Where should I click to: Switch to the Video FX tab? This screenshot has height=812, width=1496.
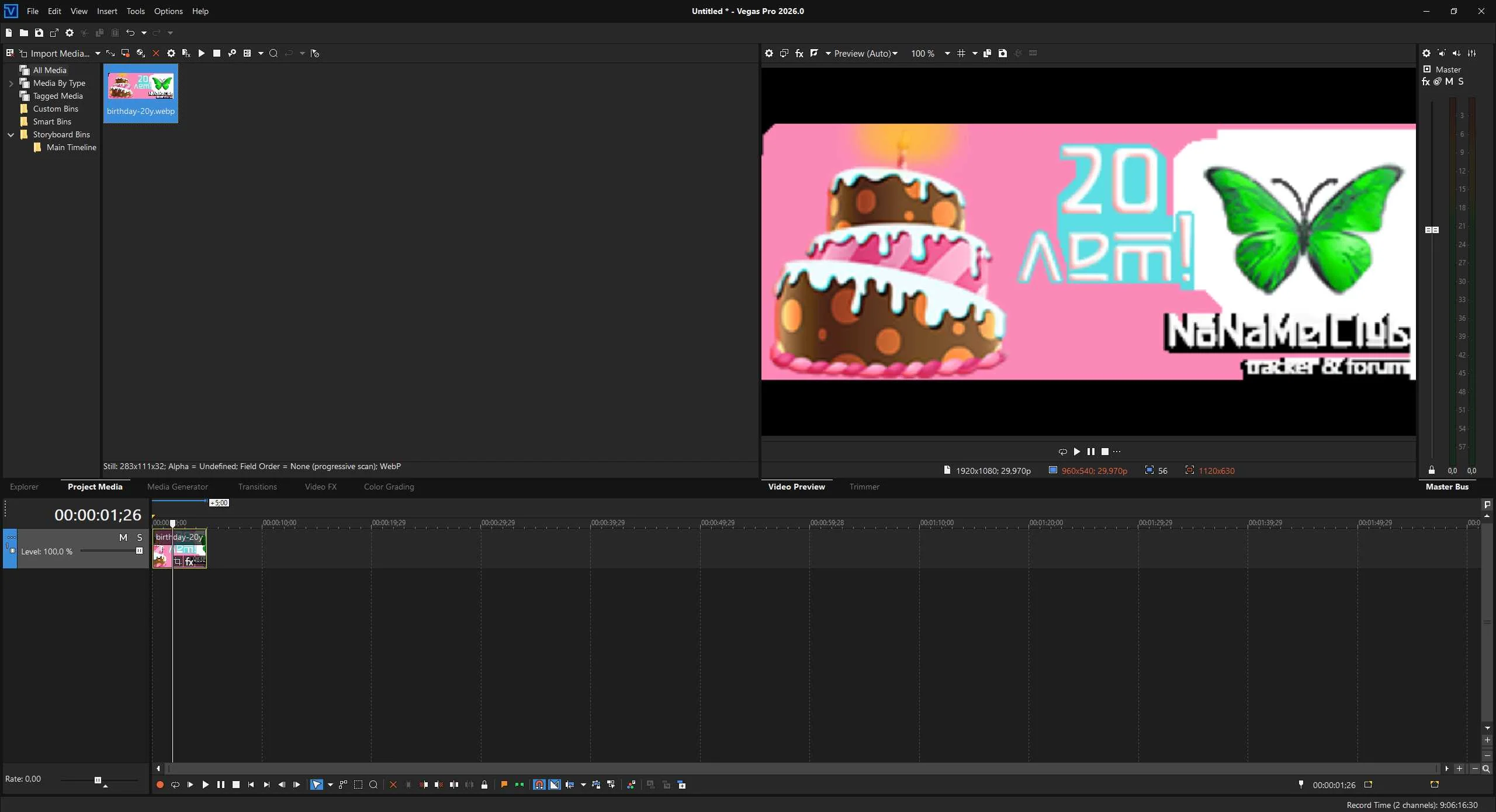[321, 487]
